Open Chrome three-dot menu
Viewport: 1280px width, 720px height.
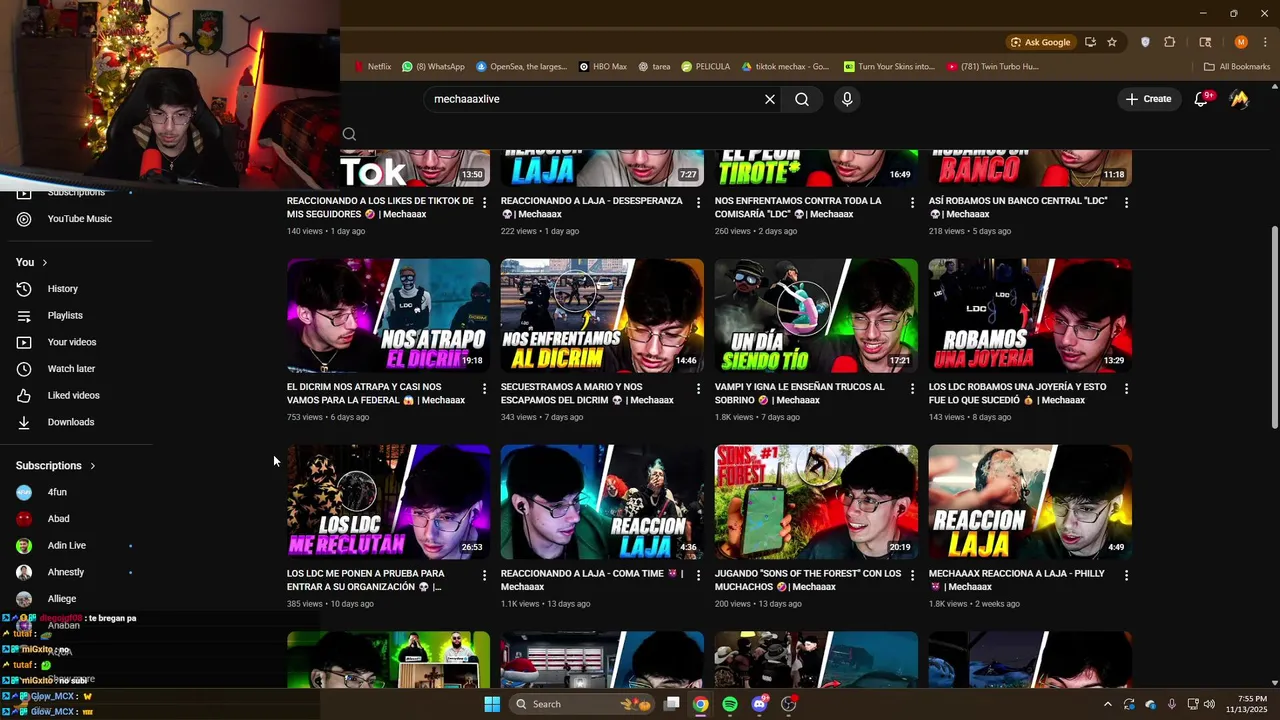click(x=1265, y=42)
